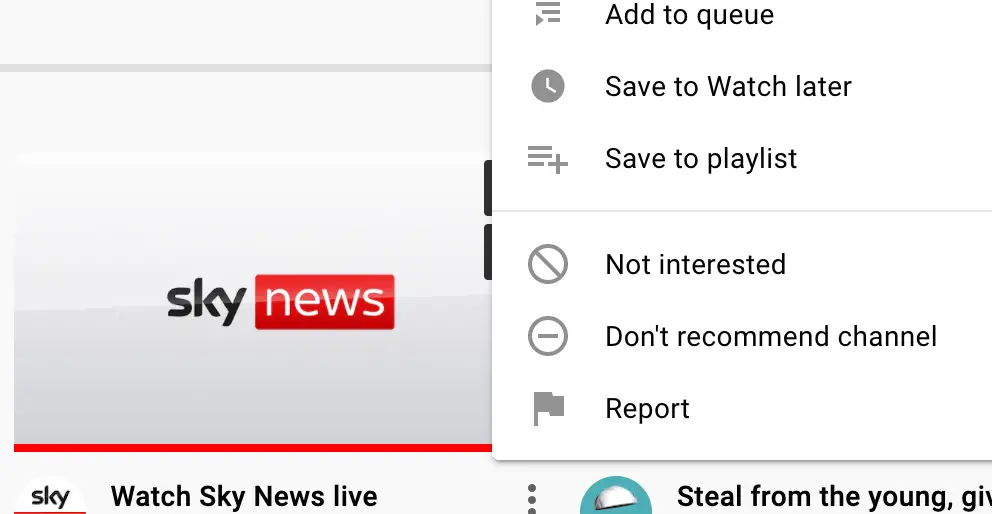The width and height of the screenshot is (992, 514).
Task: Select Save to playlist in the context menu
Action: [701, 159]
